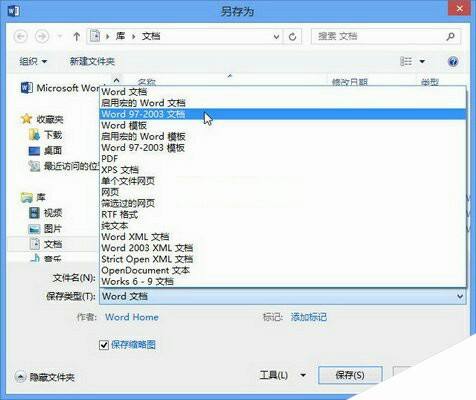Click the Word icon in title bar
The width and height of the screenshot is (476, 400).
pyautogui.click(x=13, y=11)
